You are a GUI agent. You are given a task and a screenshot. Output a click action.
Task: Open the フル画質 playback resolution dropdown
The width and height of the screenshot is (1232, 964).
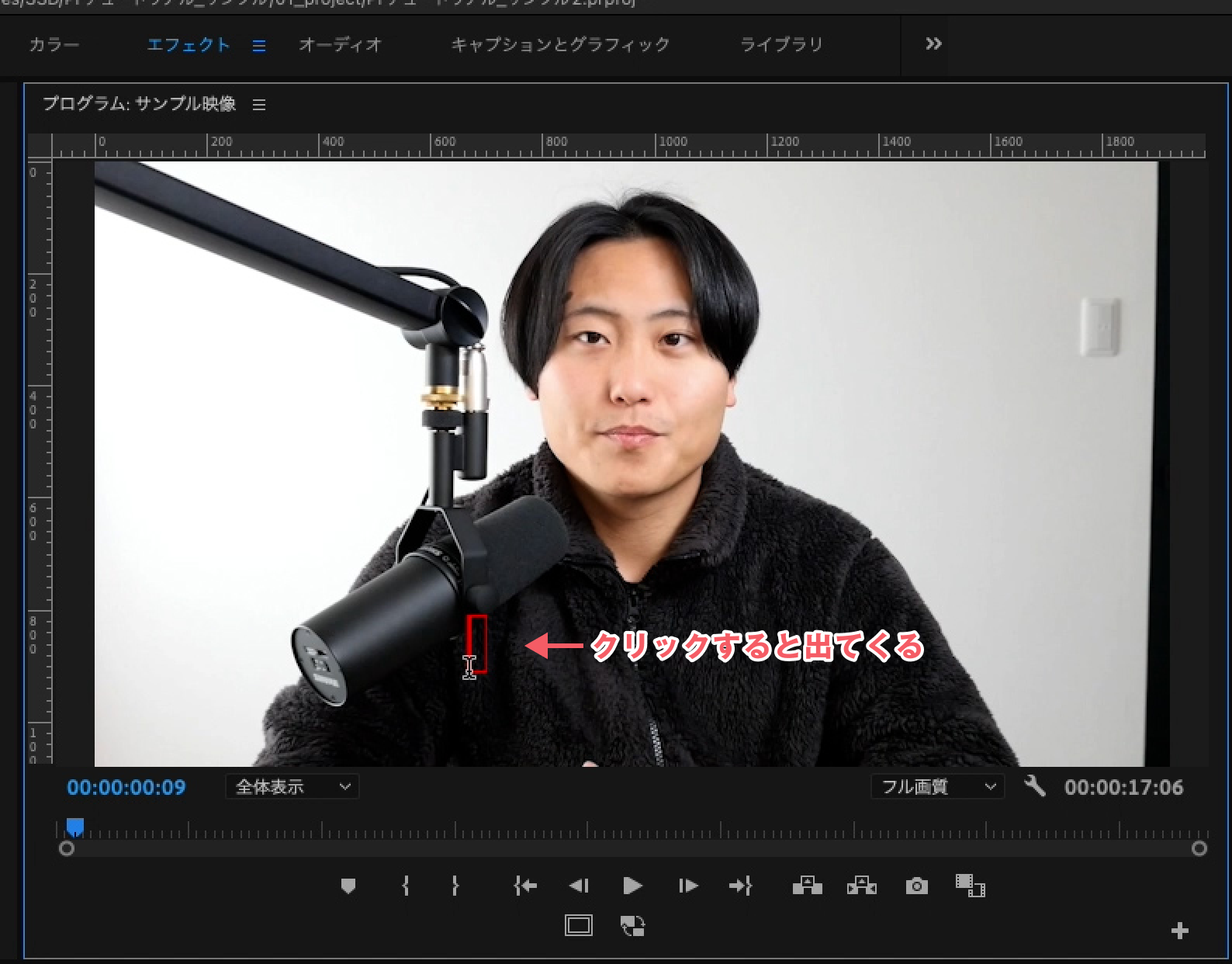(938, 787)
